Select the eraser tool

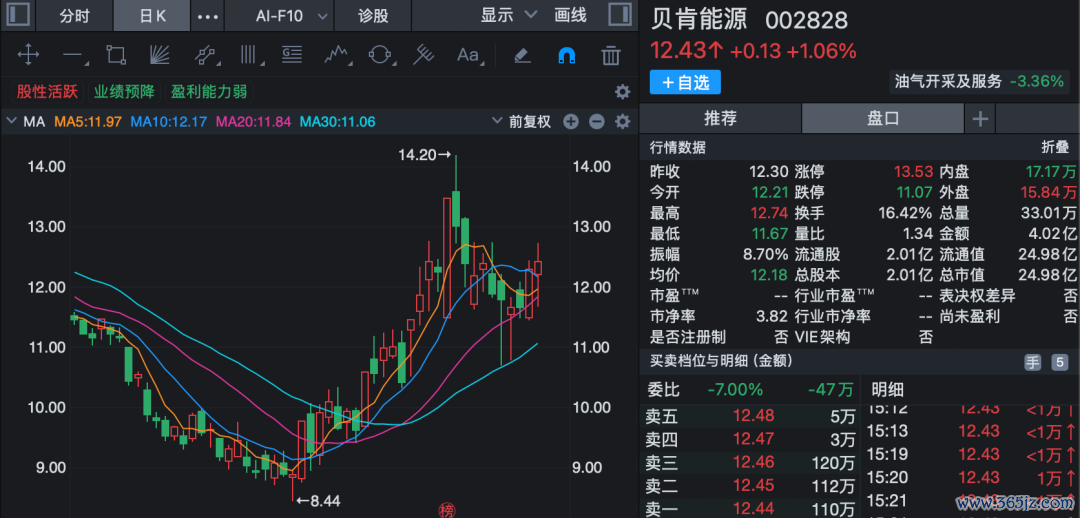(523, 55)
